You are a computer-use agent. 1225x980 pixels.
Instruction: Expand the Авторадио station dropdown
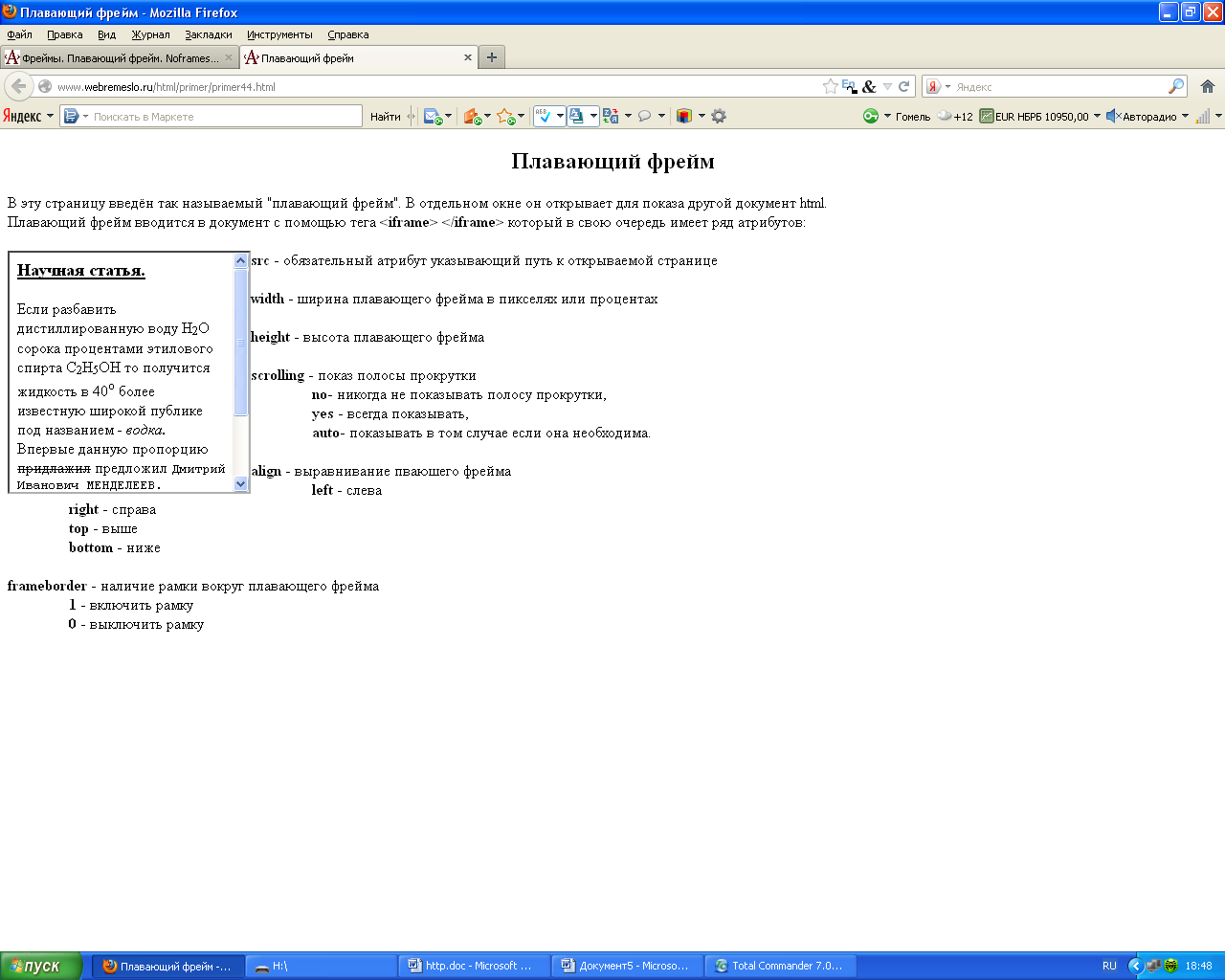tap(1185, 116)
